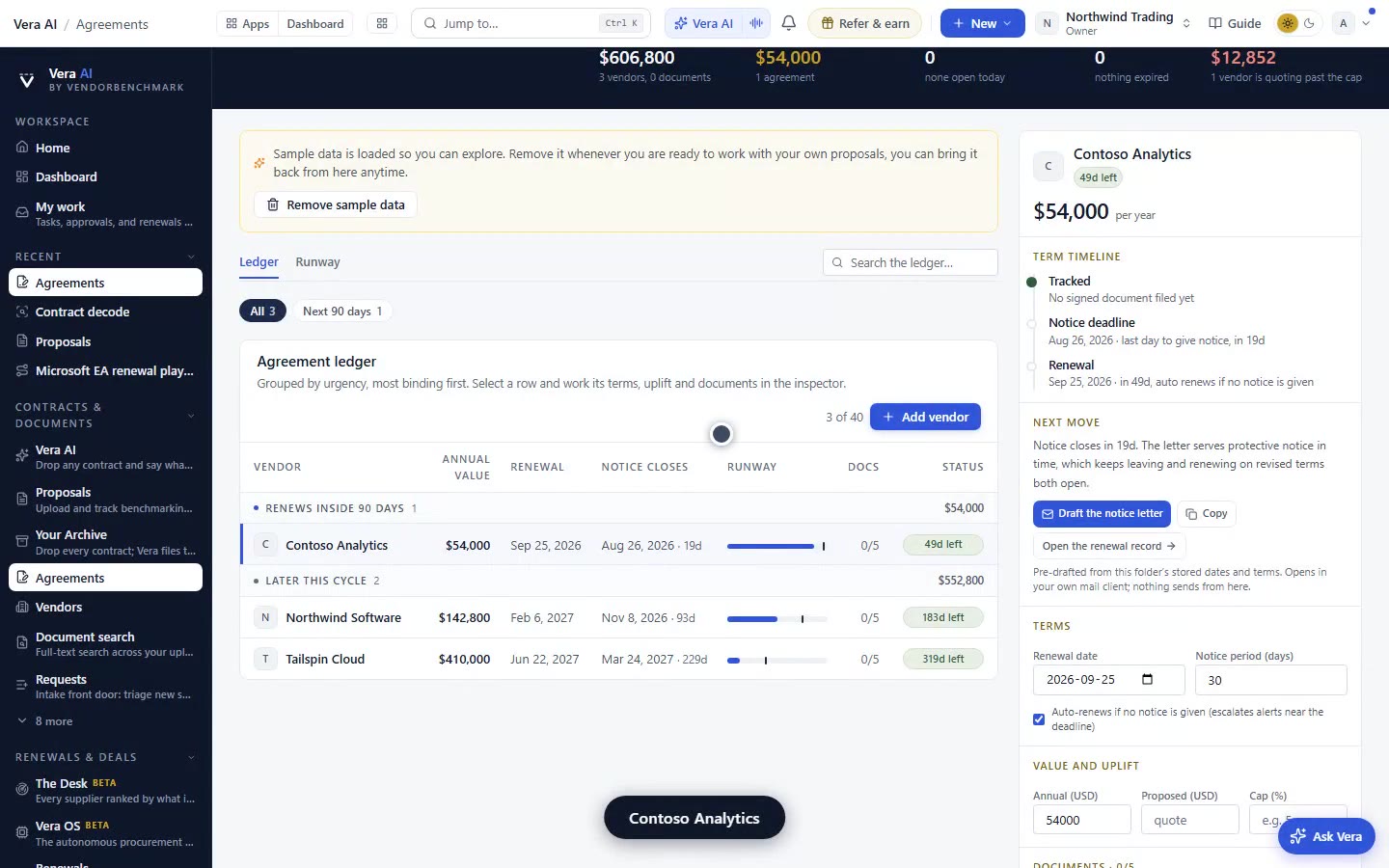Open the user account menu chevron
The height and width of the screenshot is (868, 1389).
tap(1366, 23)
